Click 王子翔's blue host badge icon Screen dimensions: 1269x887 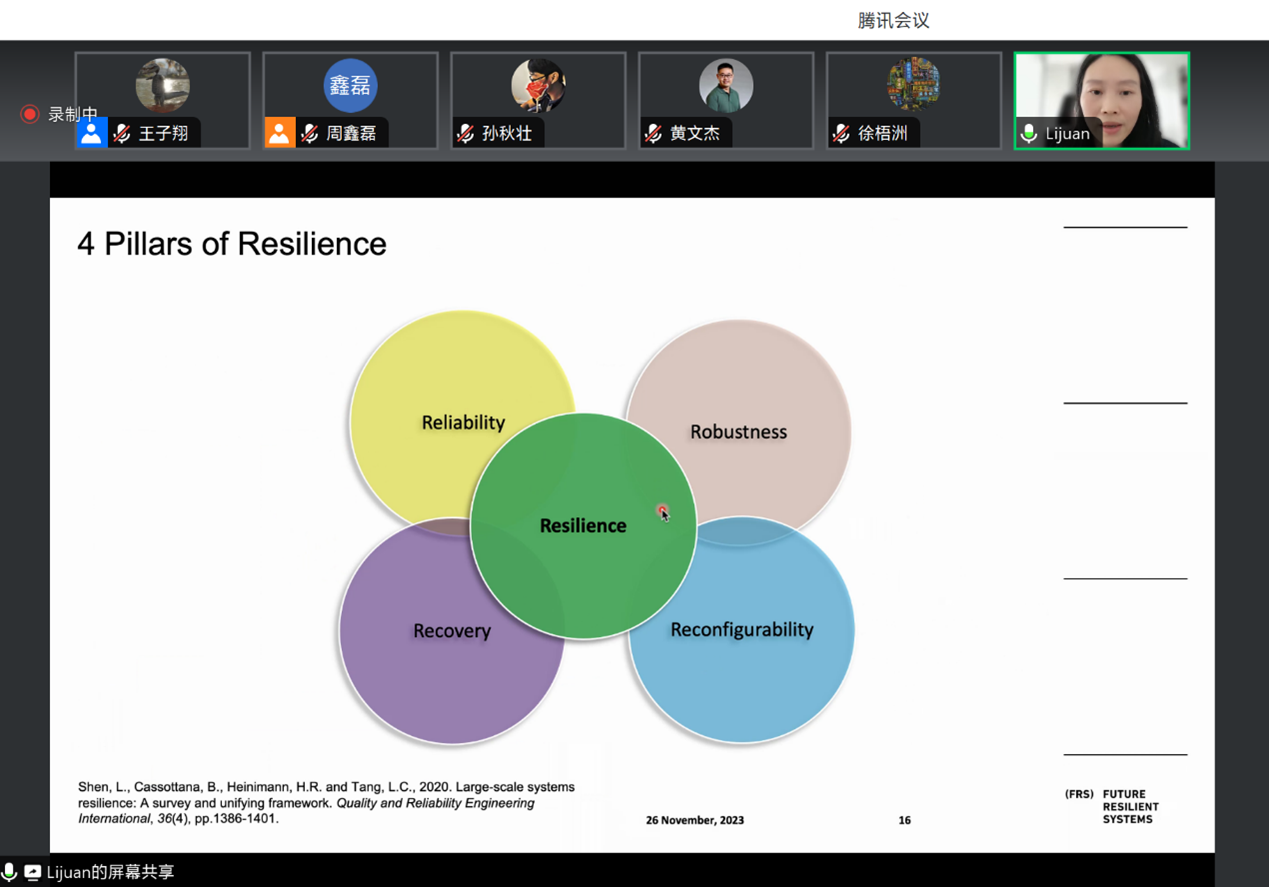91,133
